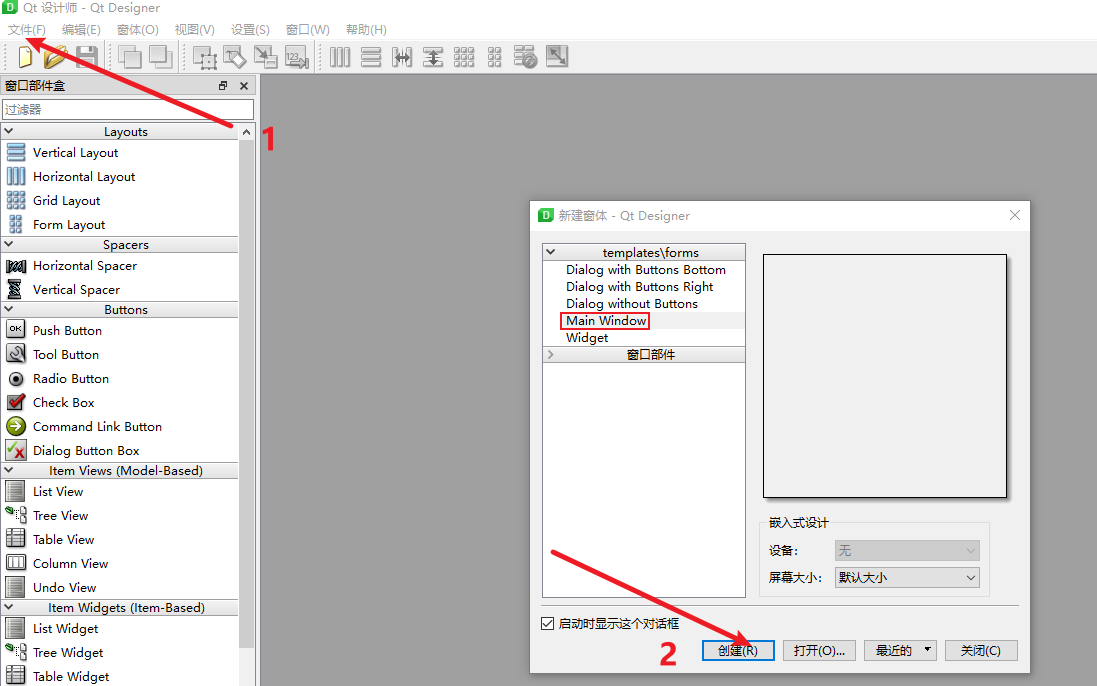1097x686 pixels.
Task: Click the 过滤器 filter input field
Action: [x=128, y=109]
